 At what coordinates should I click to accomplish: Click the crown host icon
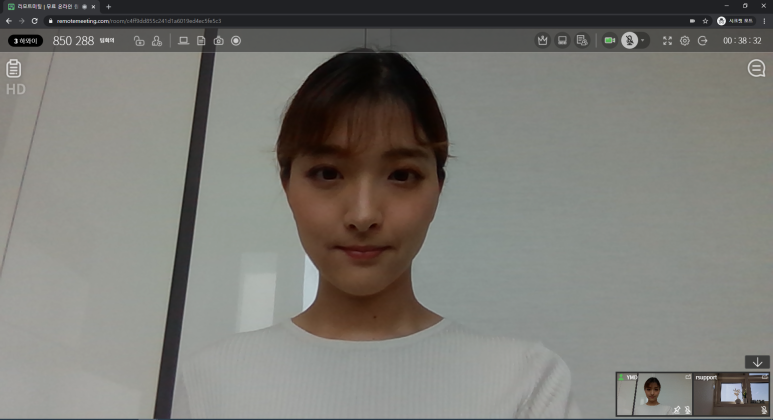(543, 40)
